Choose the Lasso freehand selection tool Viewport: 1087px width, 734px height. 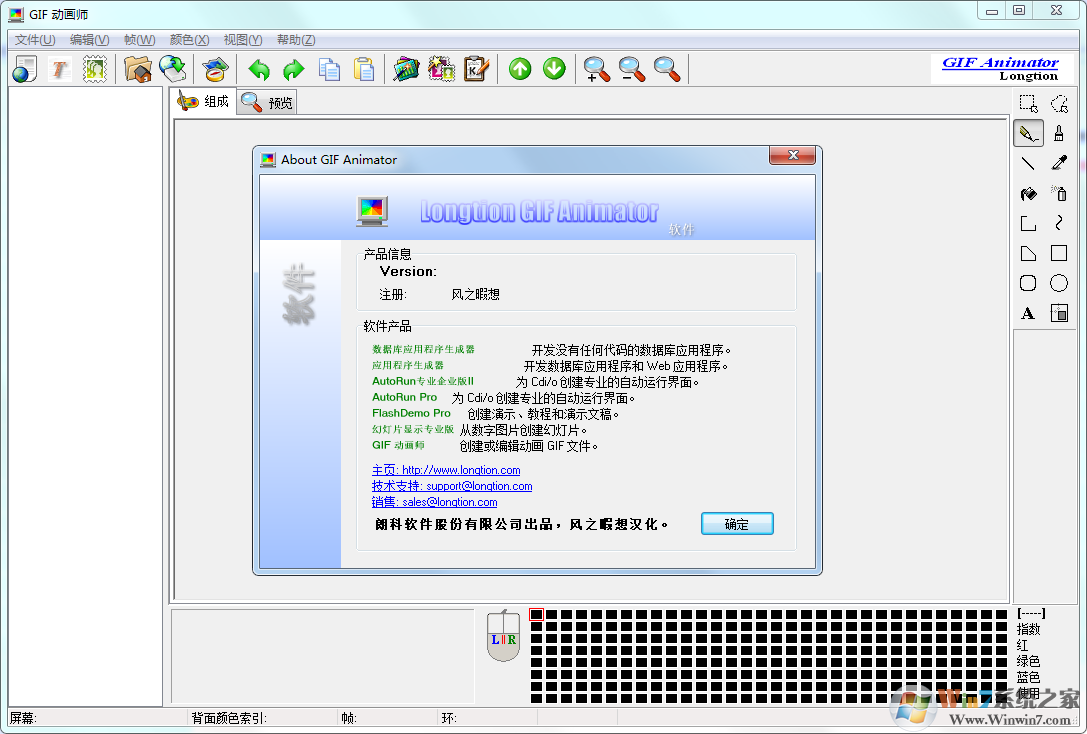(1059, 103)
